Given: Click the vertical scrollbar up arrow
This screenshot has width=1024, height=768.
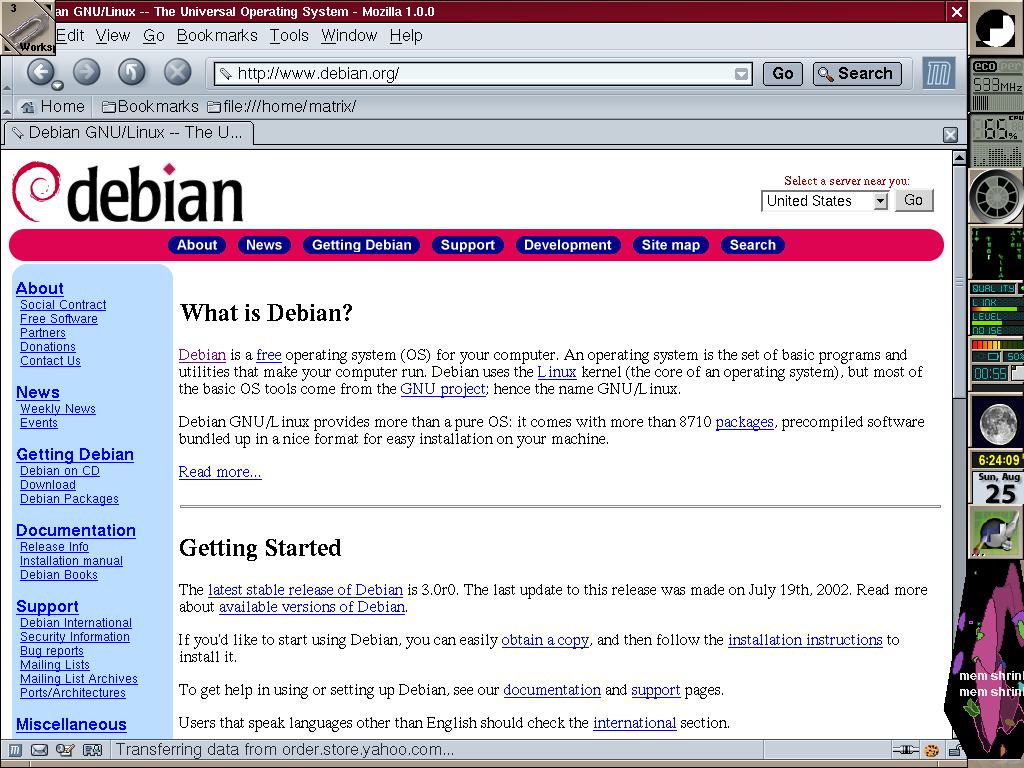Looking at the screenshot, I should click(959, 158).
